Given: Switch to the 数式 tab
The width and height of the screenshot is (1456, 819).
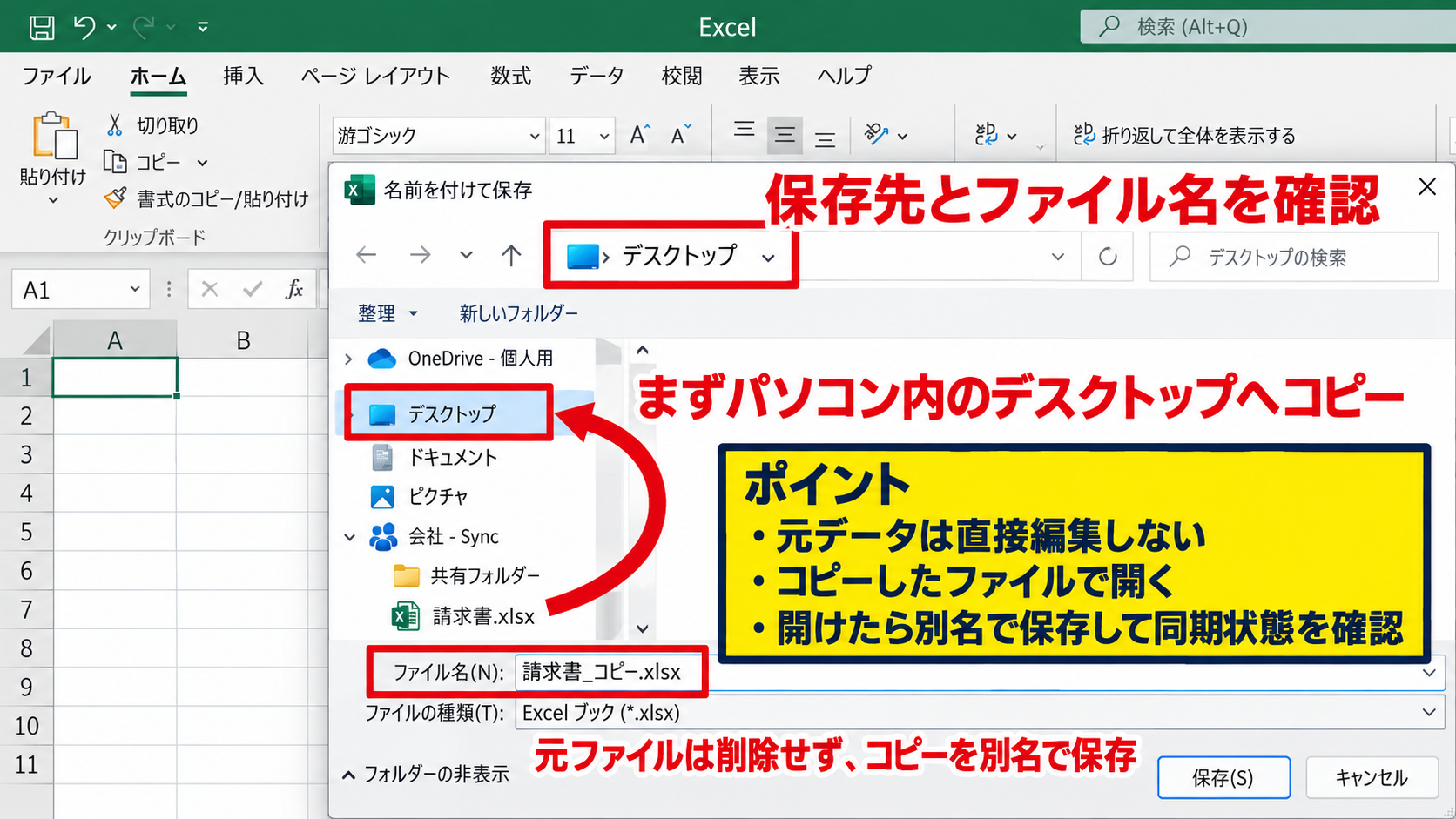Looking at the screenshot, I should (x=510, y=76).
